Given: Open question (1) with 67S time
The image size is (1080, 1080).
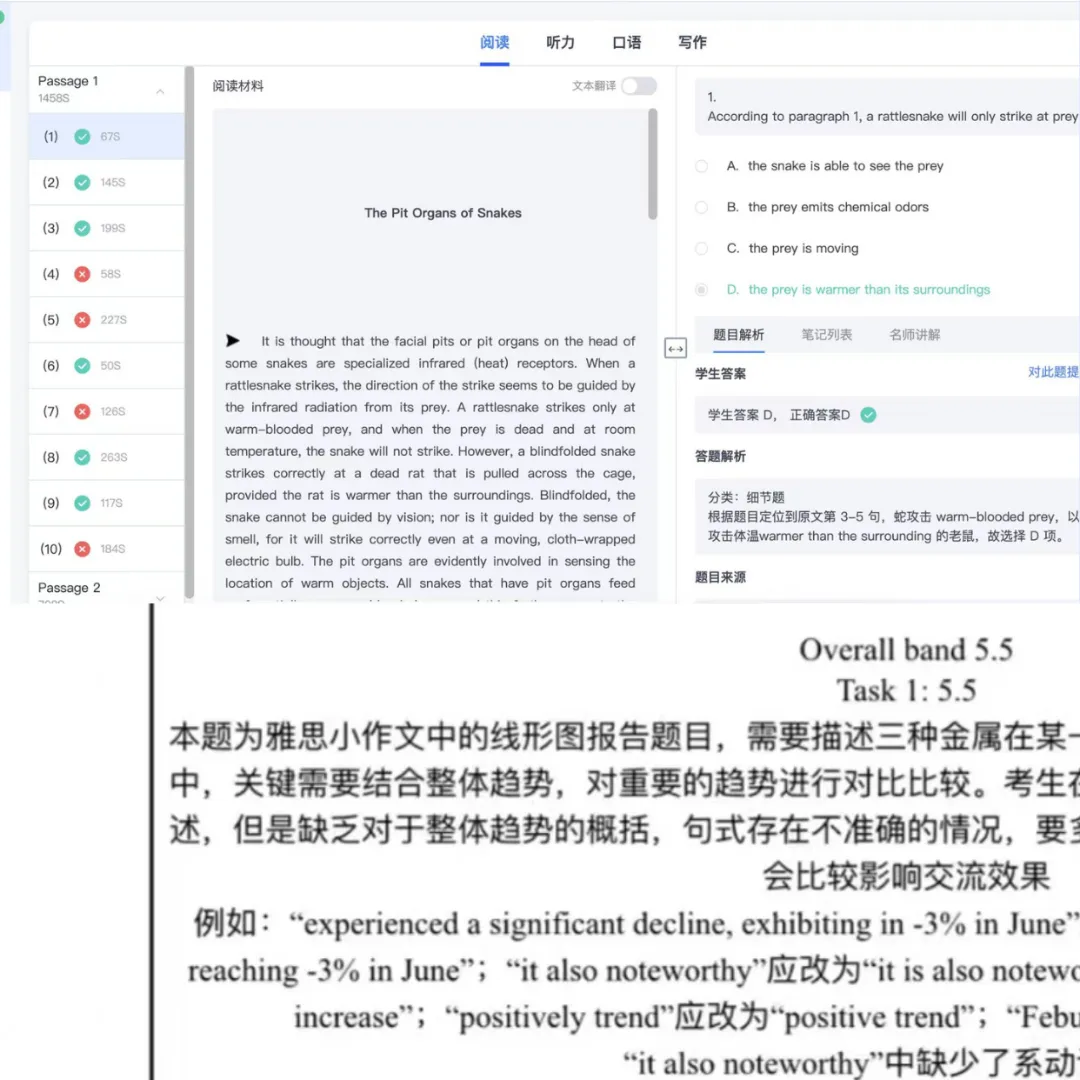Looking at the screenshot, I should pyautogui.click(x=107, y=136).
